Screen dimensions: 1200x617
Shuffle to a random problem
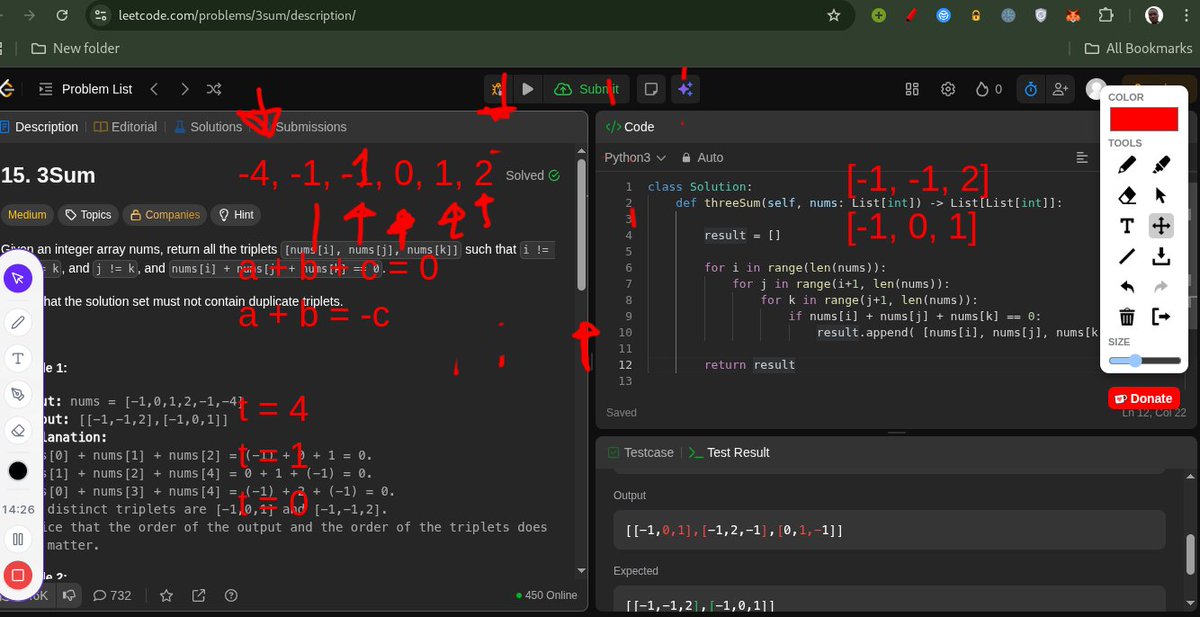214,89
